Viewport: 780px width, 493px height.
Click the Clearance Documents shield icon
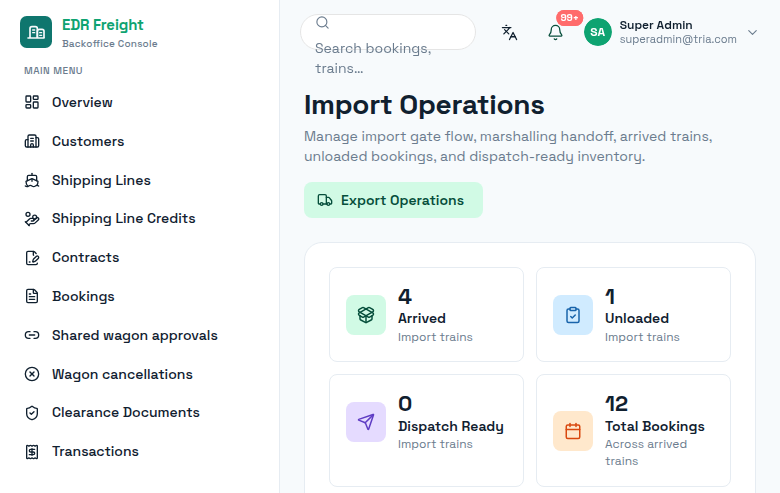pos(32,413)
